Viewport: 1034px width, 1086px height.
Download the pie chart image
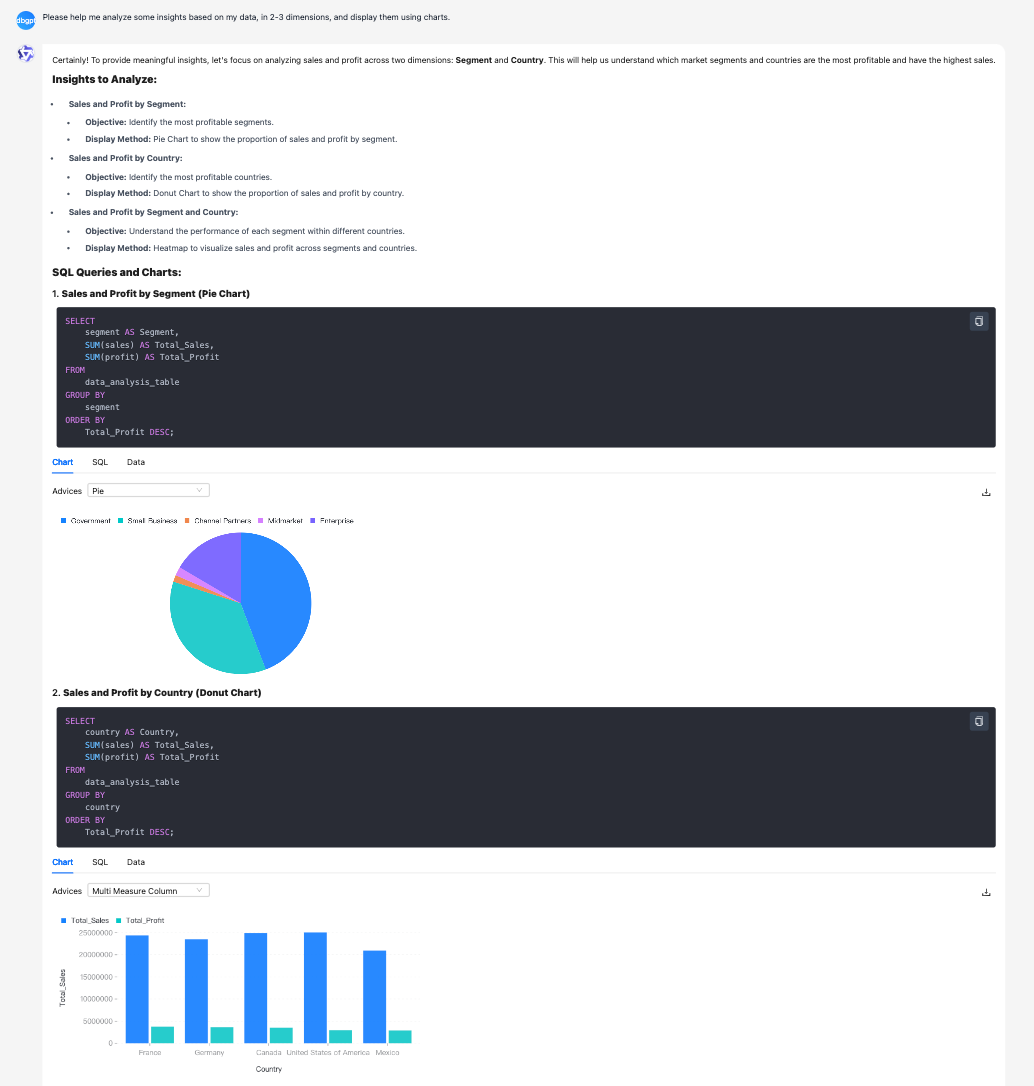pyautogui.click(x=986, y=492)
